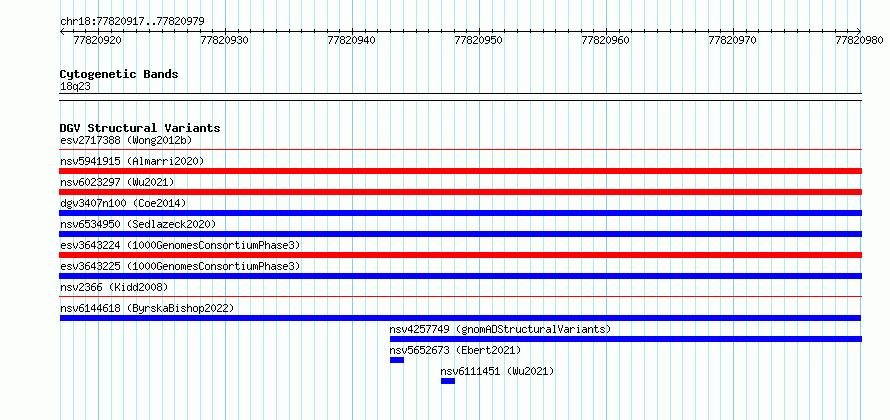Click the dgv3407n100 blue variant bar
The height and width of the screenshot is (420, 890).
tap(461, 213)
